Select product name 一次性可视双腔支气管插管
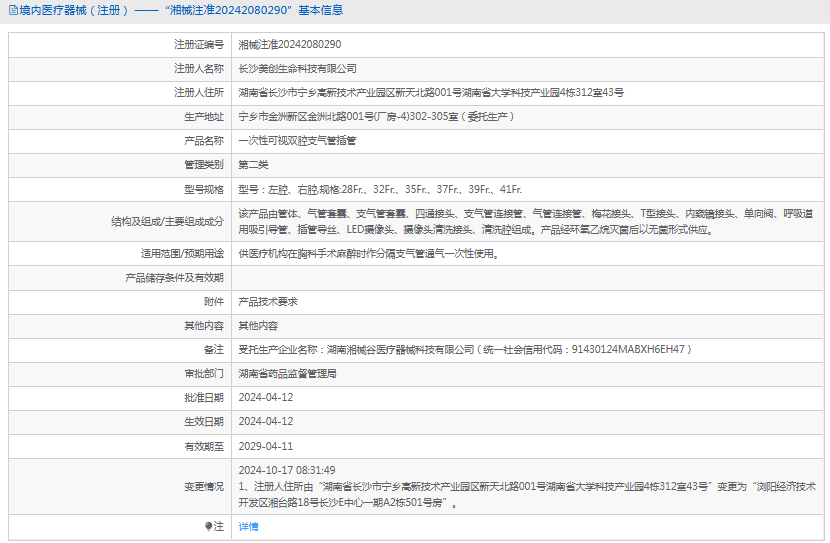This screenshot has height=543, width=830. click(x=297, y=141)
